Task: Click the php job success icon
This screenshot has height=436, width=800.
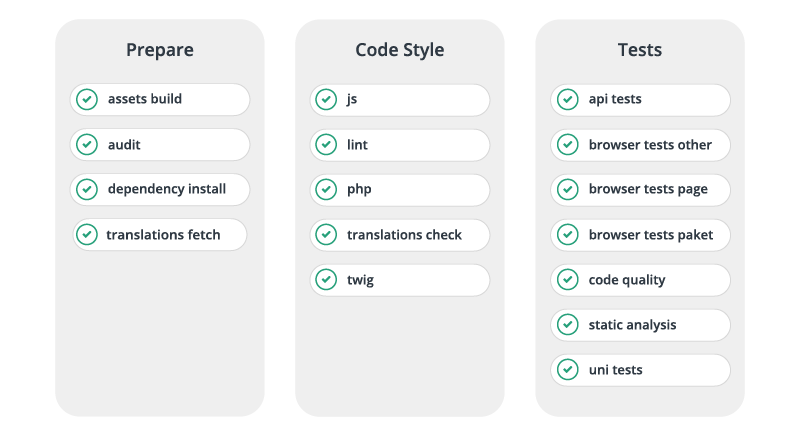Action: [x=326, y=189]
